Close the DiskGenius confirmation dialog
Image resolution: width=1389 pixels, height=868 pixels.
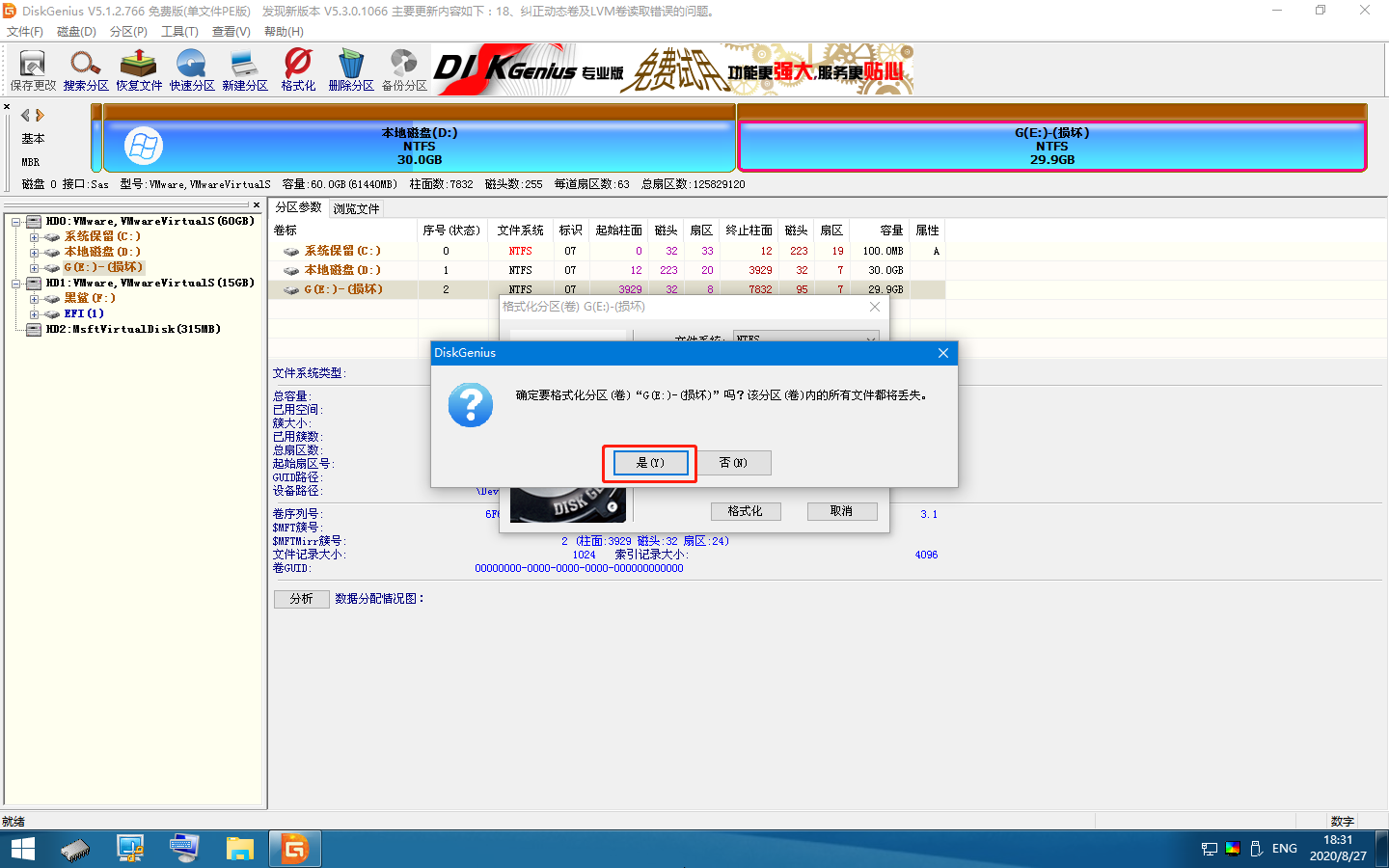coord(943,353)
